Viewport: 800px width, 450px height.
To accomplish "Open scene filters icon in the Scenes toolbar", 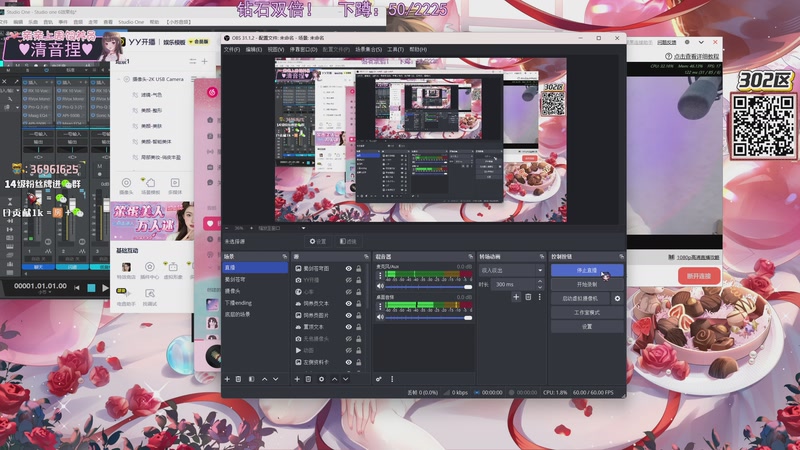I will point(252,379).
